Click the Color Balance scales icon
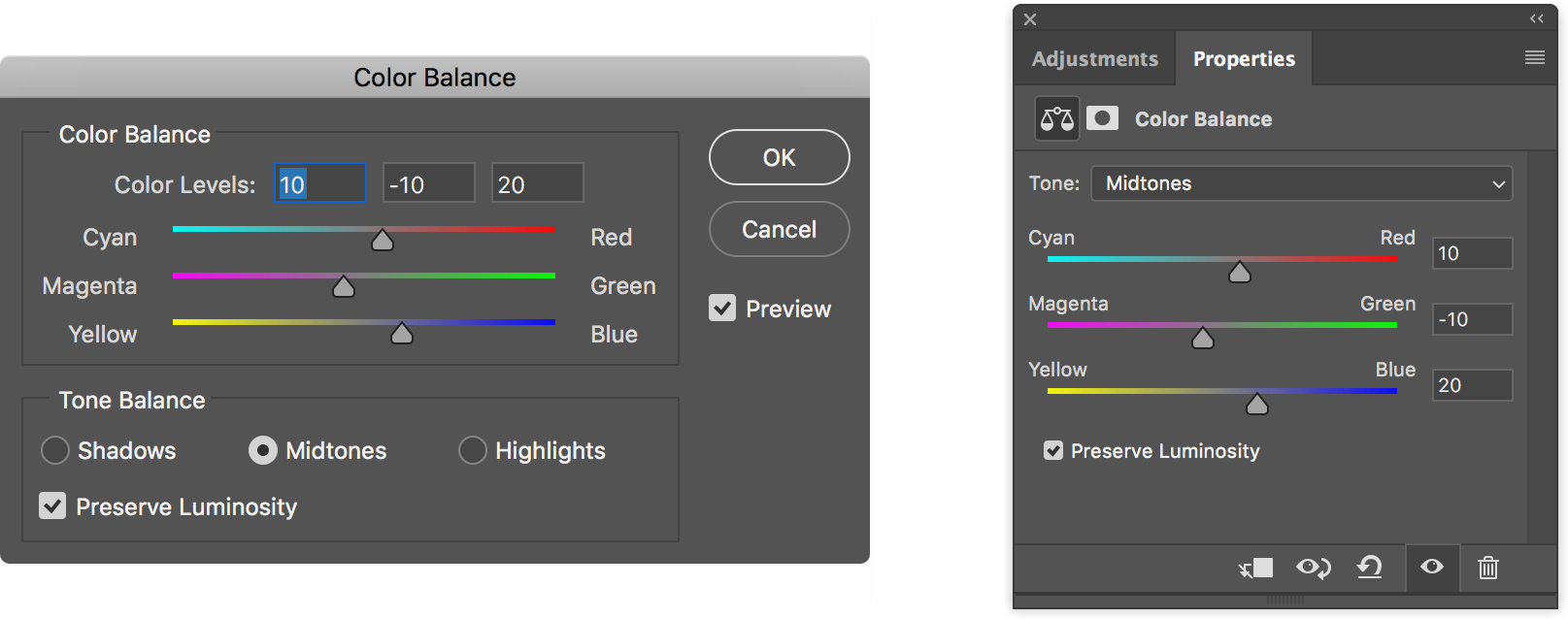 (1056, 119)
